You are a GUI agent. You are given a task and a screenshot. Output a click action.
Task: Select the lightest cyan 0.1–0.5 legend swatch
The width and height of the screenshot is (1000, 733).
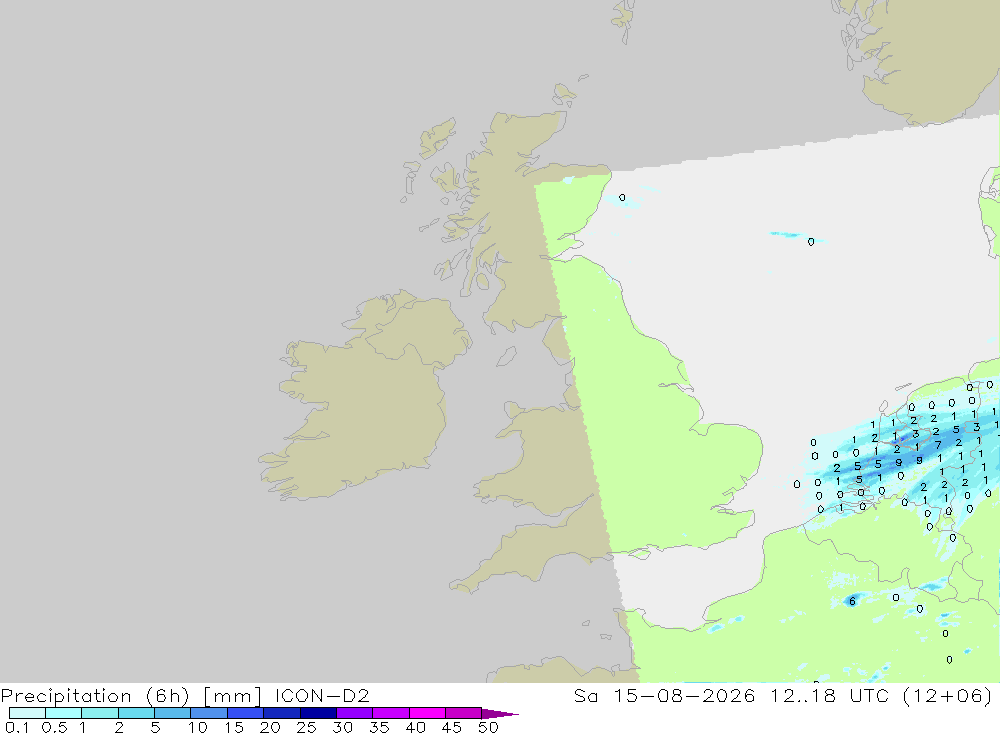[x=27, y=713]
